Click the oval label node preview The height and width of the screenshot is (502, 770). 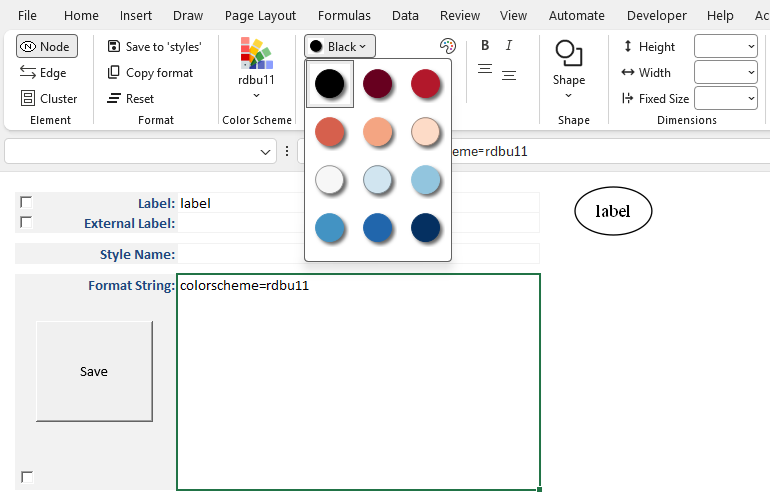pyautogui.click(x=613, y=211)
